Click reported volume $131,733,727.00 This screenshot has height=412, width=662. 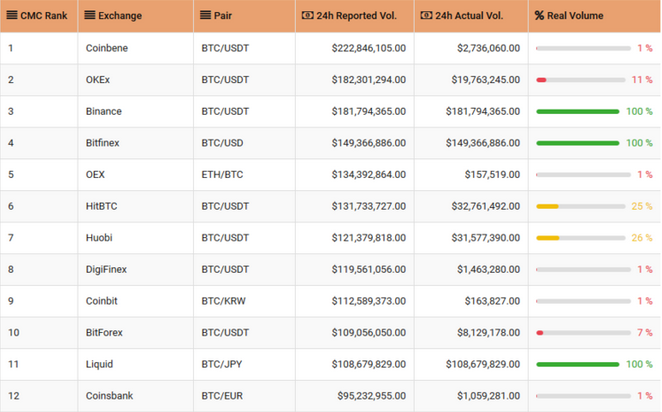(369, 206)
